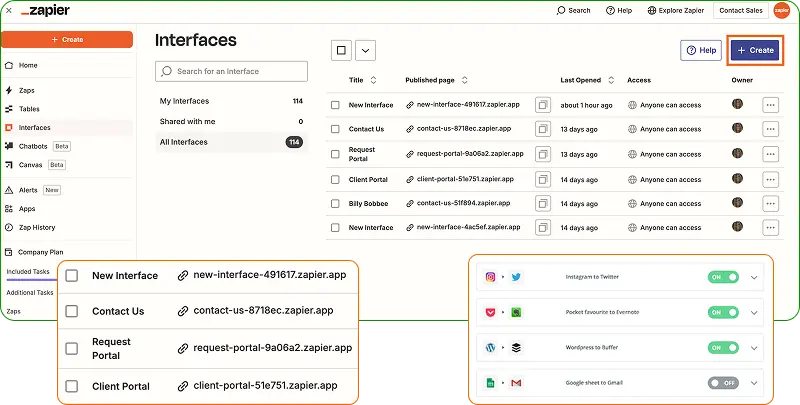Click the Twitter icon in the zap list
The width and height of the screenshot is (800, 405).
coord(516,277)
